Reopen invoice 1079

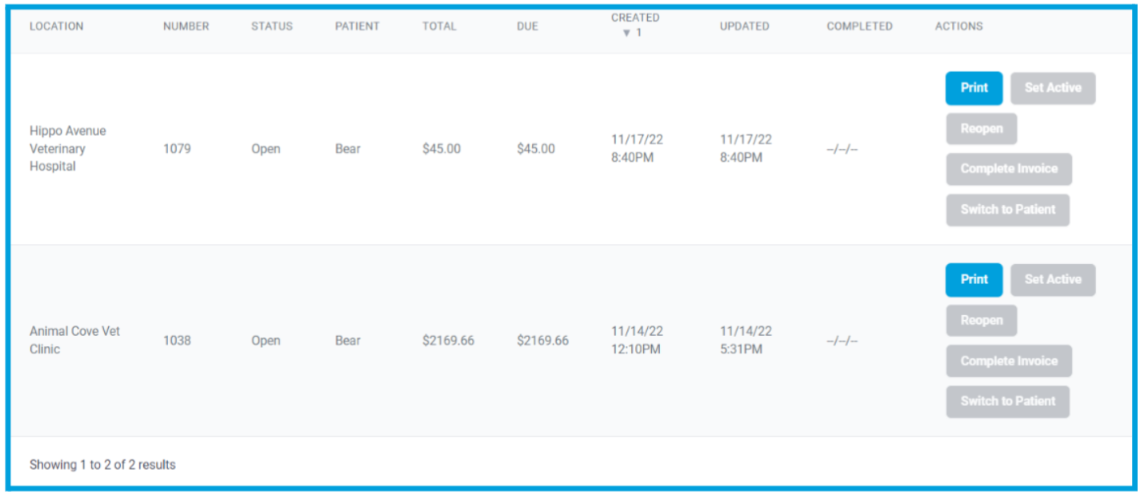[x=981, y=129]
